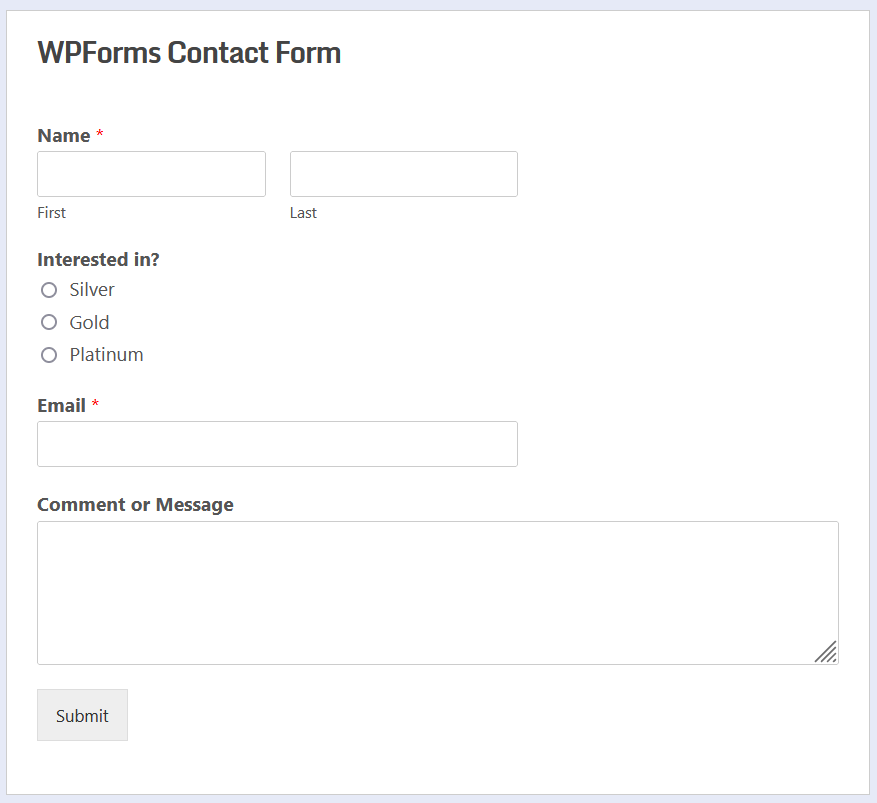Click the "First" sublabel under name field
This screenshot has width=877, height=803.
[x=51, y=213]
